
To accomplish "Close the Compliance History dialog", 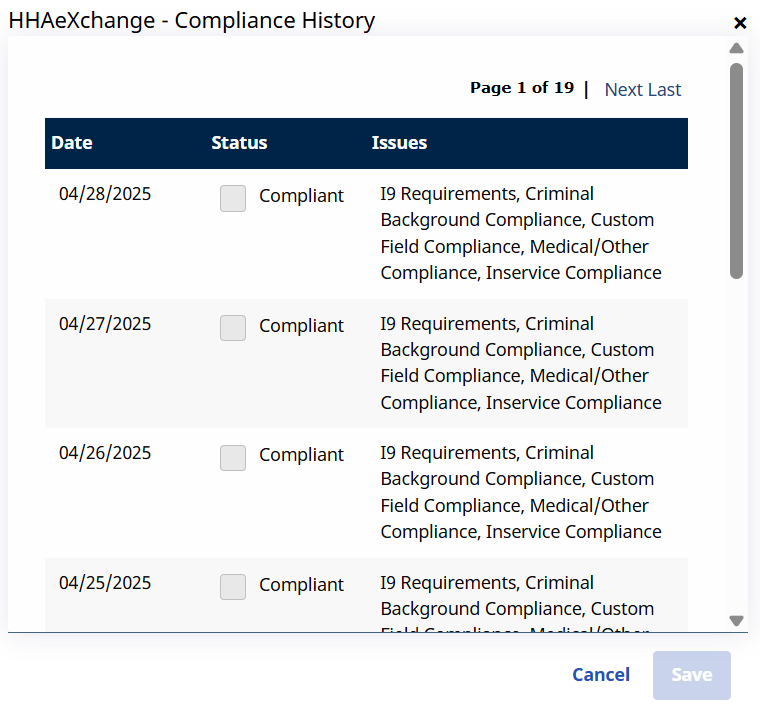I will point(740,23).
